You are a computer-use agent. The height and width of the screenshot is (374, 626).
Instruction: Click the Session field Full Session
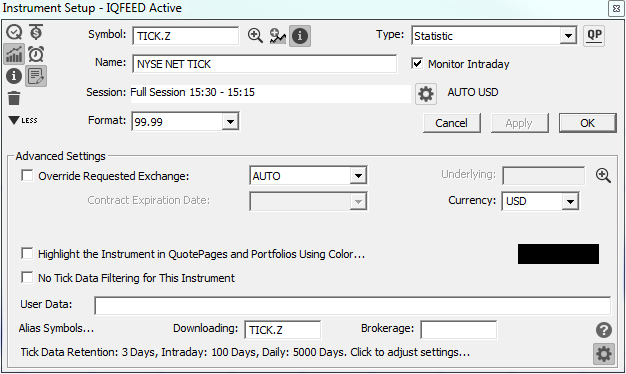pos(270,93)
